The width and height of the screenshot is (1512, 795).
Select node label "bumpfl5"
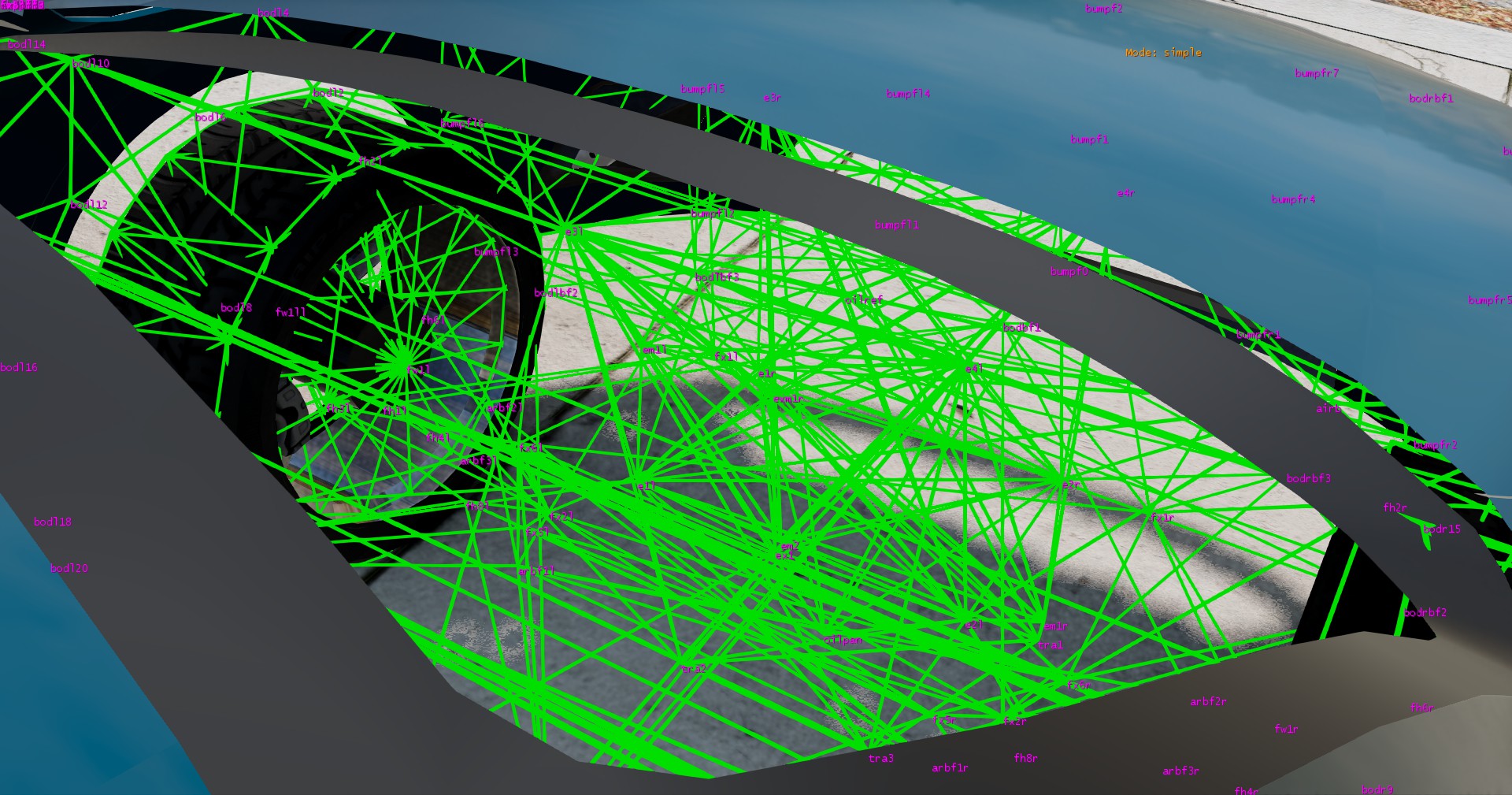[x=702, y=89]
